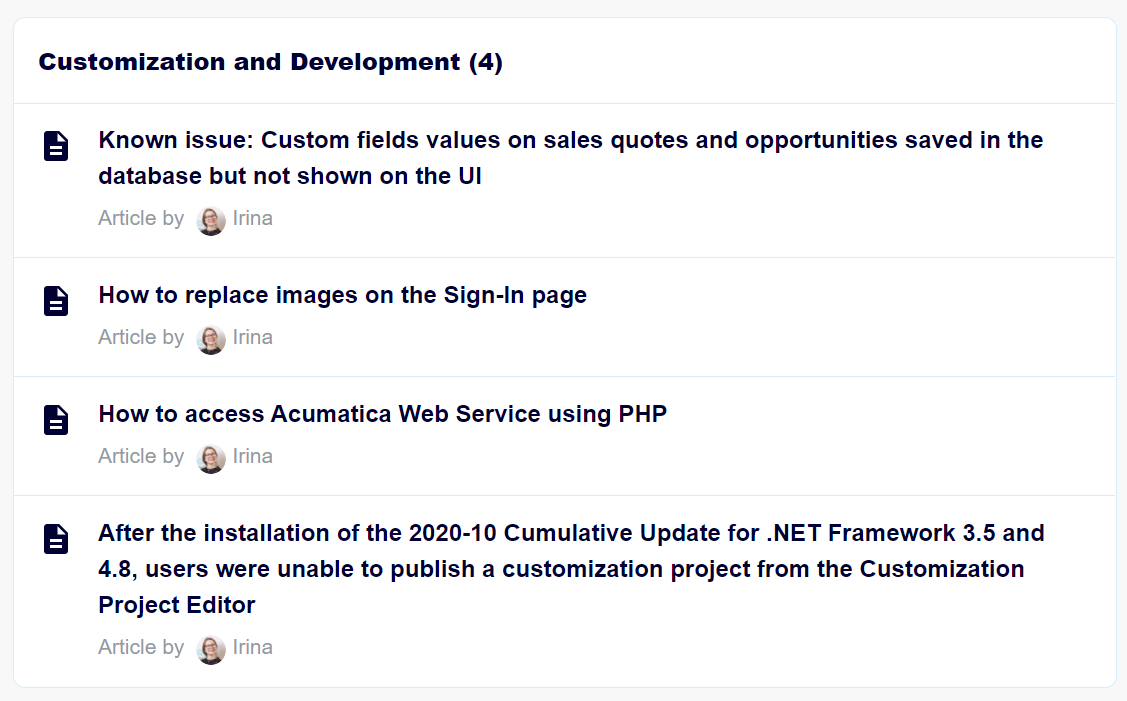Click document icon beside PHP web service article
The image size is (1127, 701).
(x=56, y=420)
